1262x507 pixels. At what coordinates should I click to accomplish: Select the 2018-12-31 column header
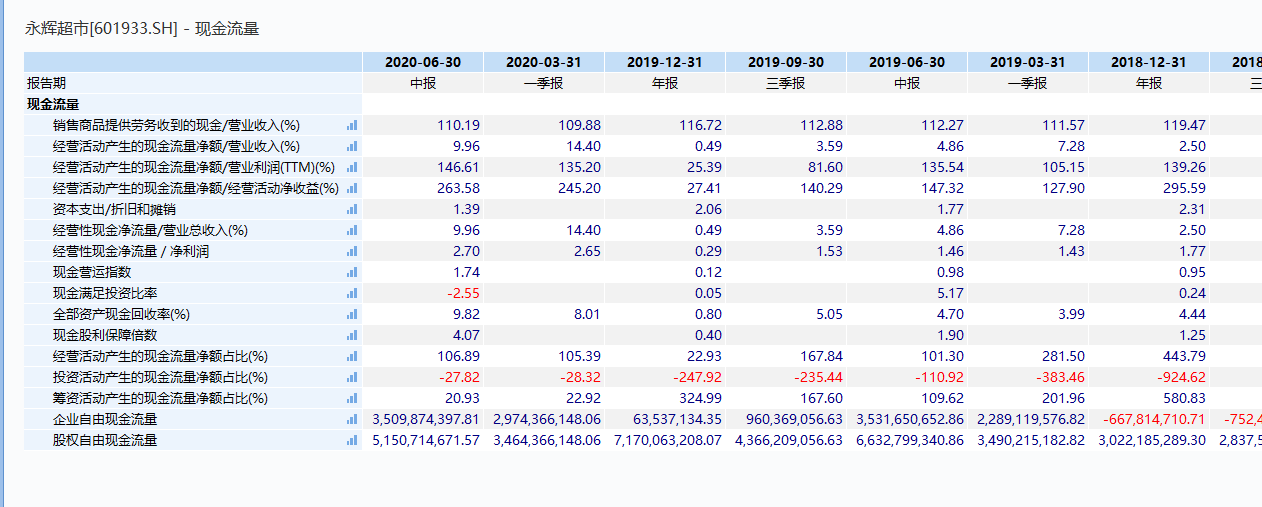(x=1149, y=62)
